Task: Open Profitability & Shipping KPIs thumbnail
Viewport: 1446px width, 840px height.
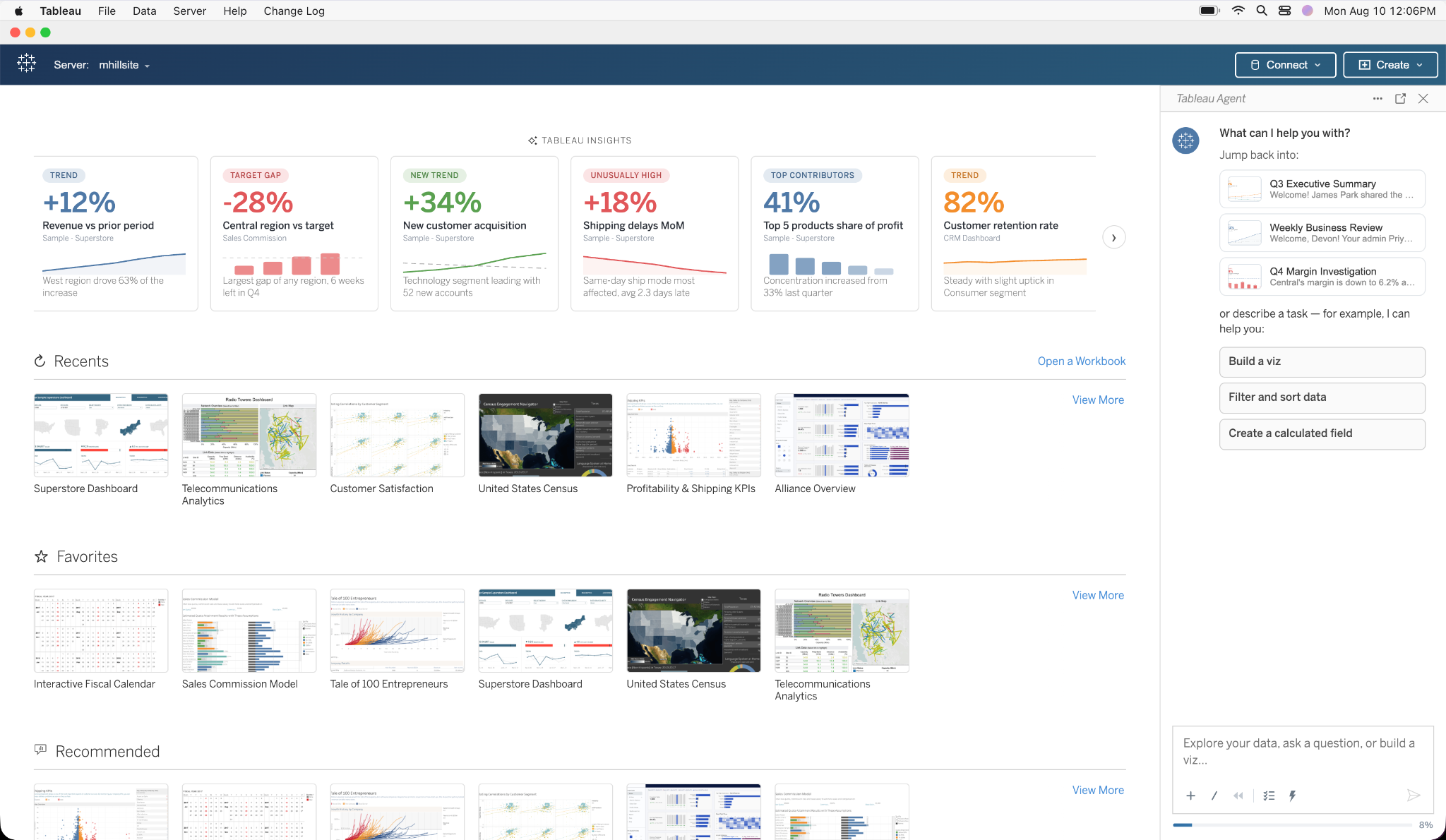Action: 694,435
